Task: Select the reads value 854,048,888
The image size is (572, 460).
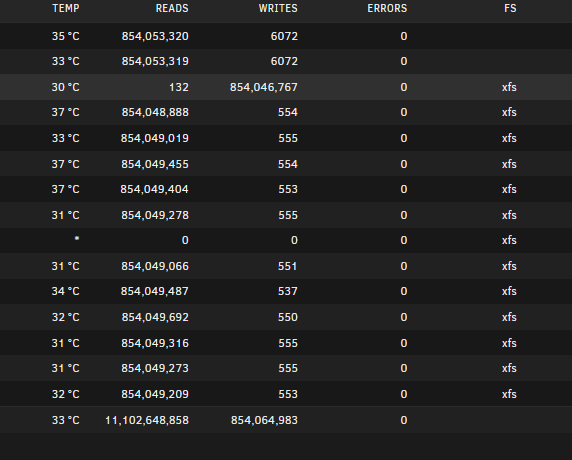Action: 155,112
